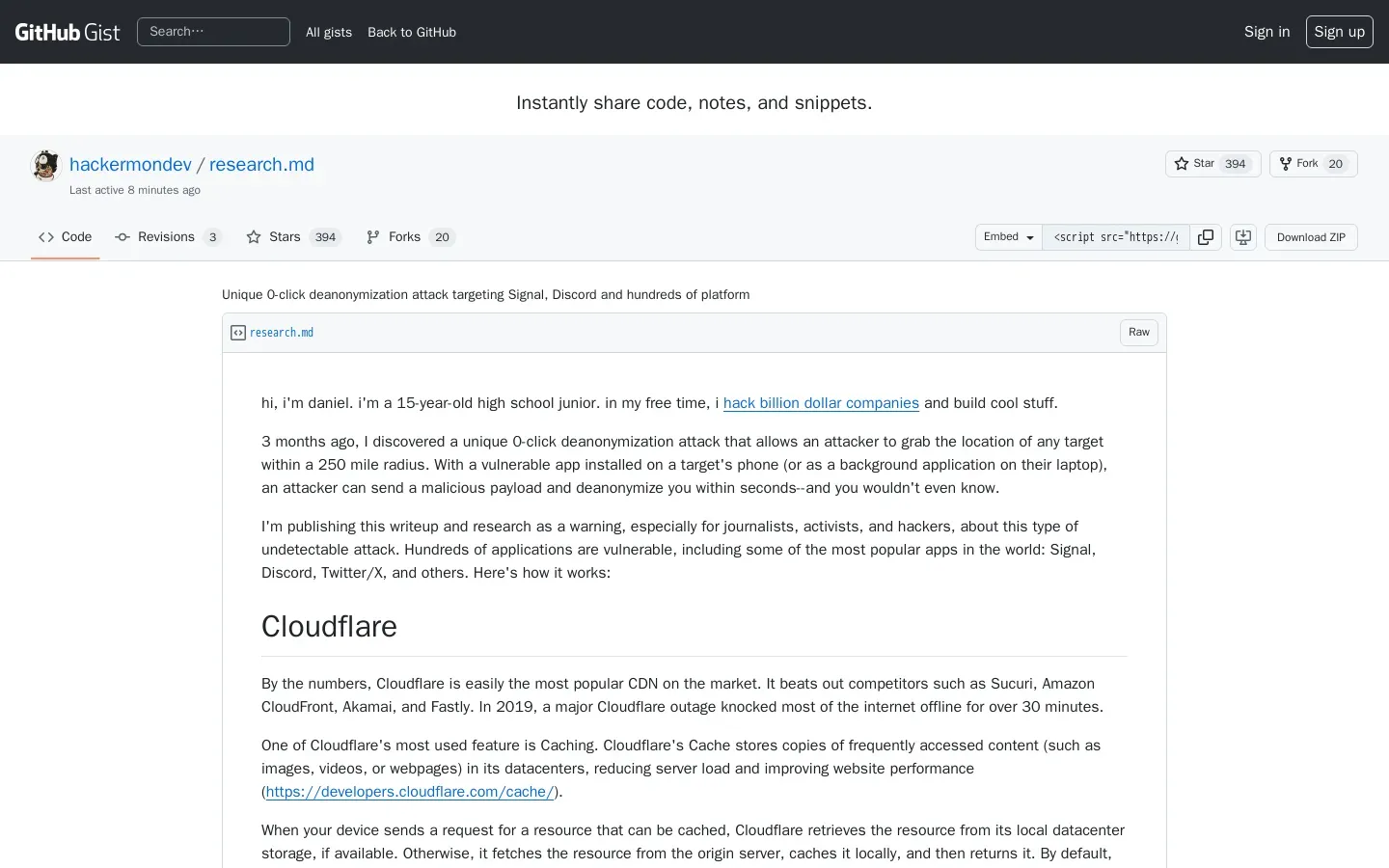Click the Raw button
Screen dimensions: 1389x868
coord(1138,333)
